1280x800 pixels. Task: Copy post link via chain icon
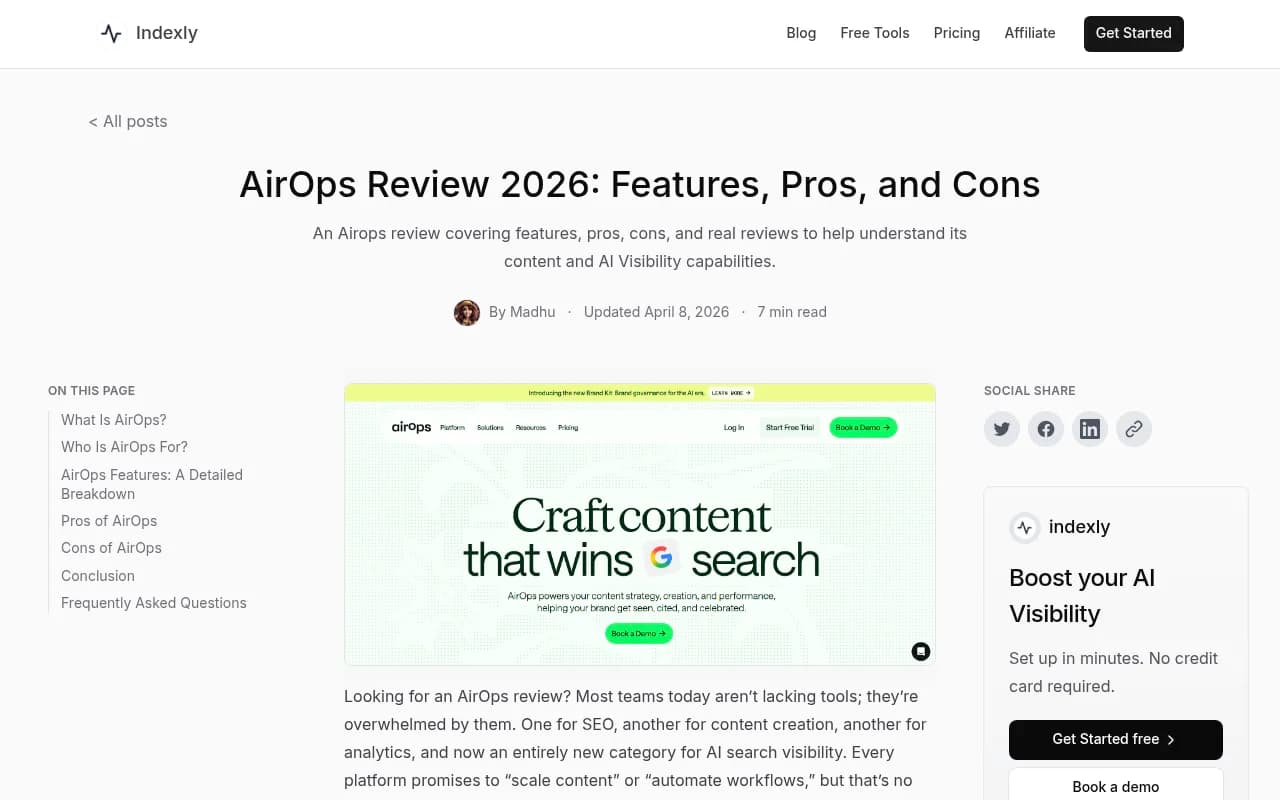point(1134,429)
